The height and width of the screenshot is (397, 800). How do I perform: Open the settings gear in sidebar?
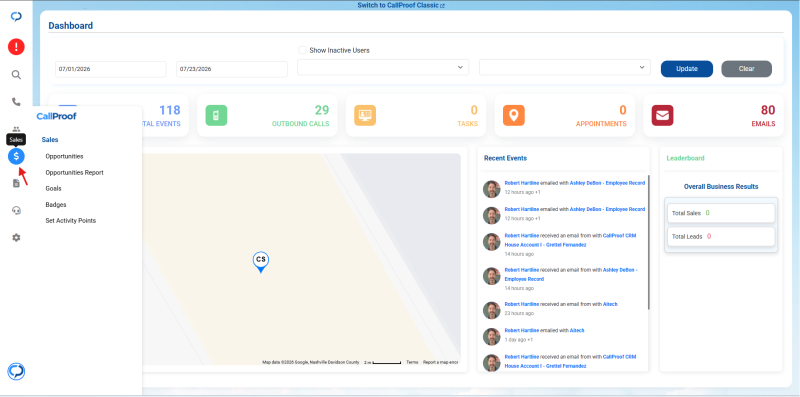16,238
